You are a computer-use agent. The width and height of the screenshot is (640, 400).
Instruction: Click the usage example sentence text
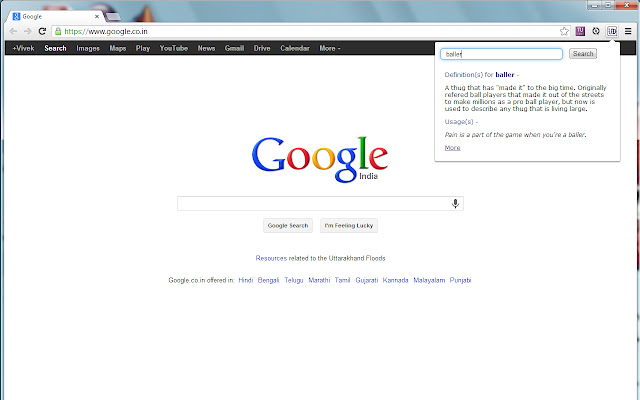[515, 135]
